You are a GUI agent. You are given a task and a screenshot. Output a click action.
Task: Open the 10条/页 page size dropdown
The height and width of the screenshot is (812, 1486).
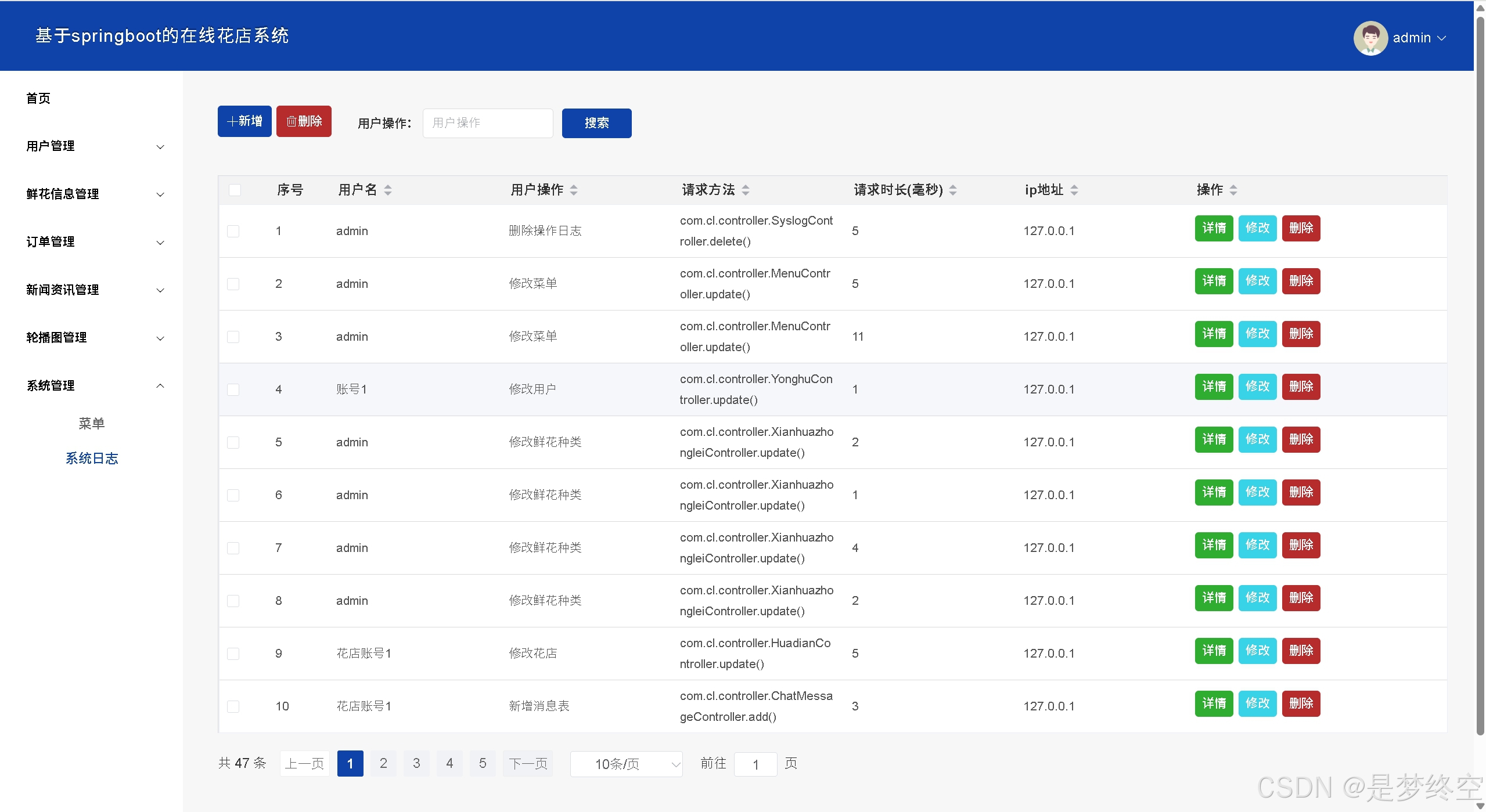(626, 764)
